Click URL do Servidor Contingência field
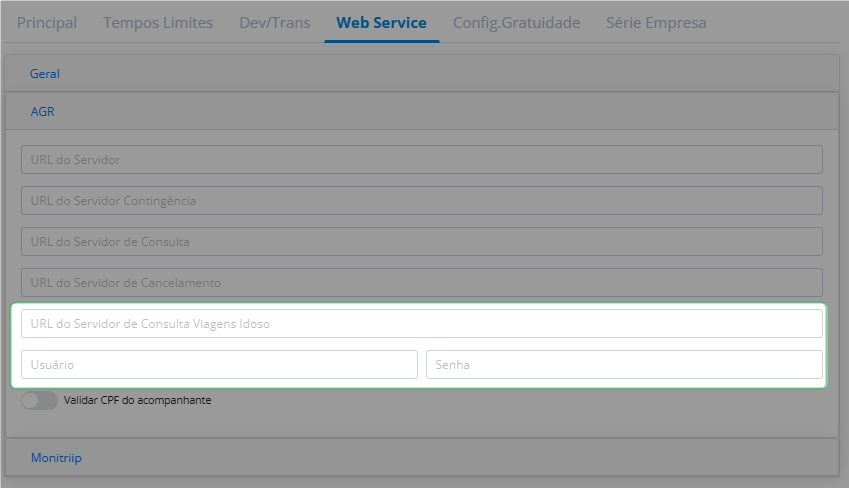The width and height of the screenshot is (849, 488). pos(422,200)
